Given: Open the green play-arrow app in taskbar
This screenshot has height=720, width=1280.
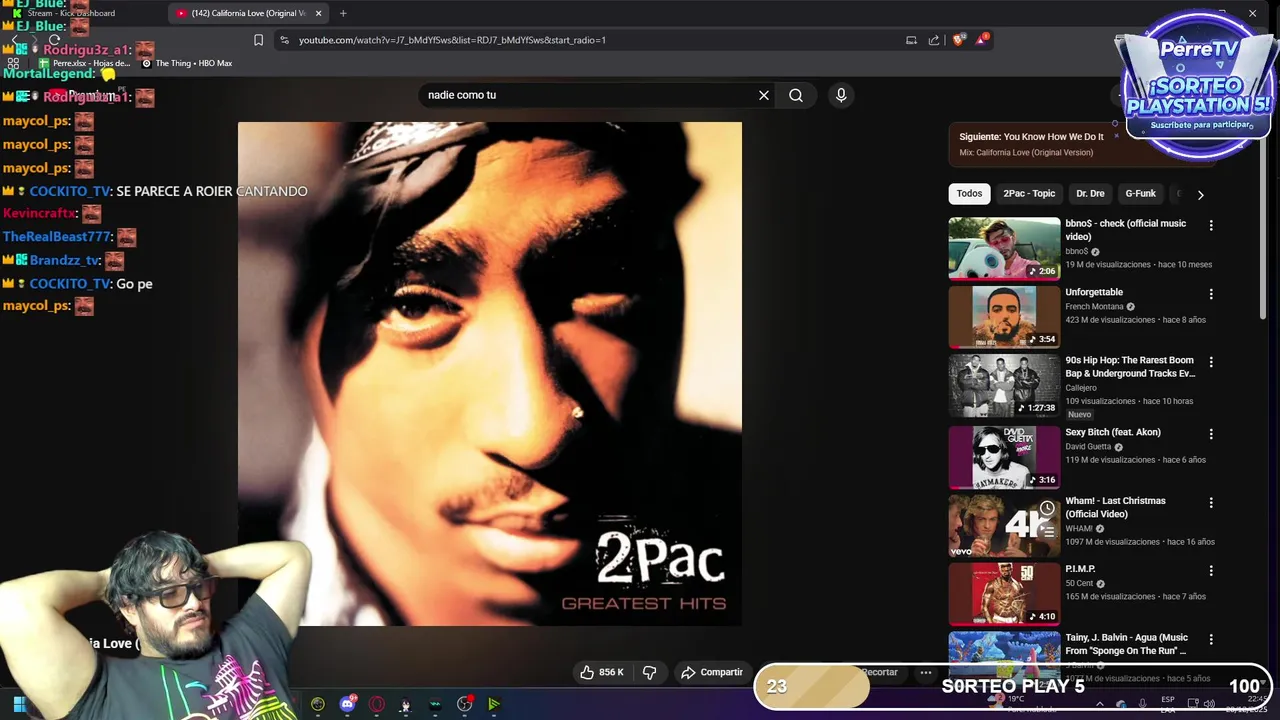Looking at the screenshot, I should (494, 704).
